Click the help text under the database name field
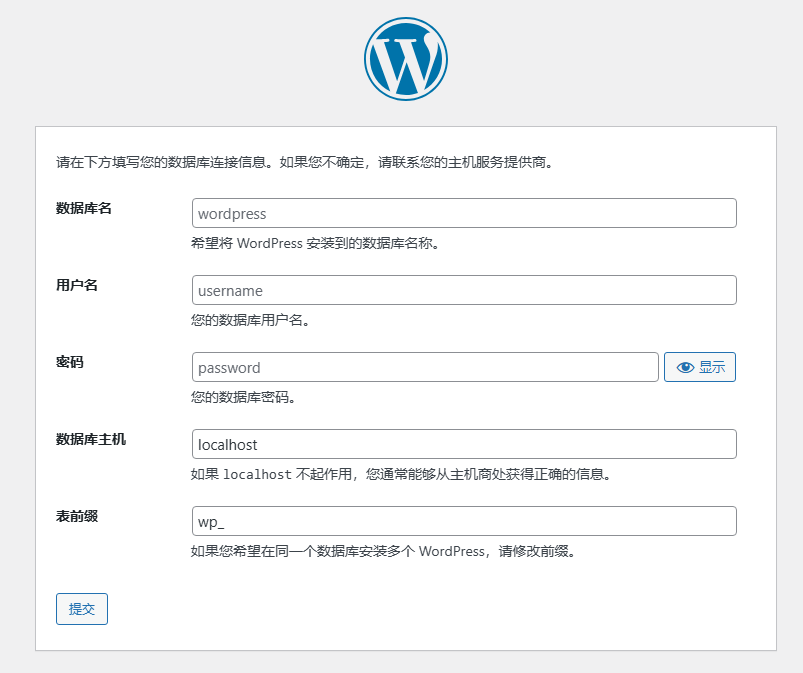 coord(315,243)
